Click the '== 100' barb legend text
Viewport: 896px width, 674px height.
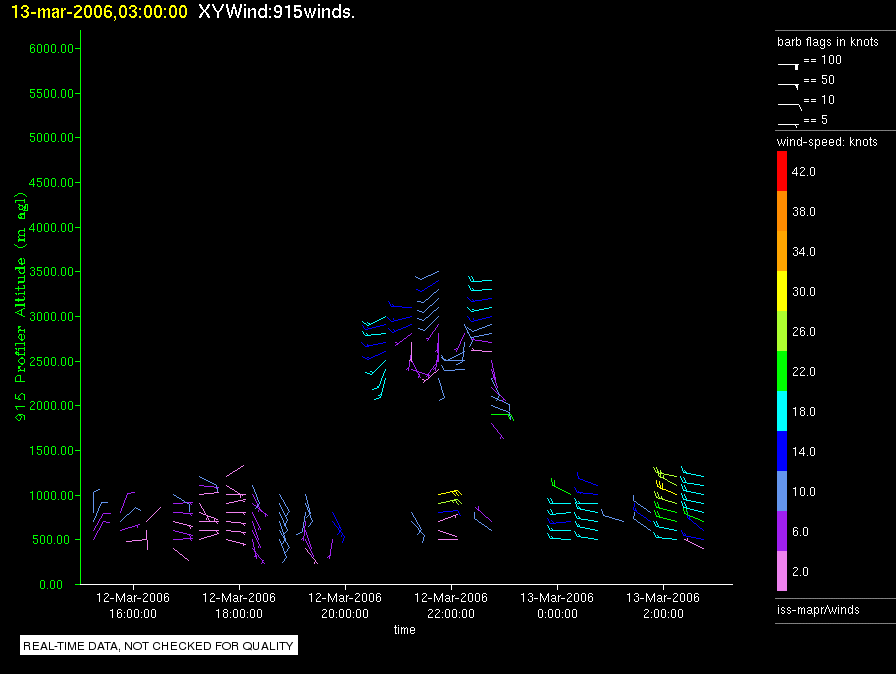pos(822,60)
